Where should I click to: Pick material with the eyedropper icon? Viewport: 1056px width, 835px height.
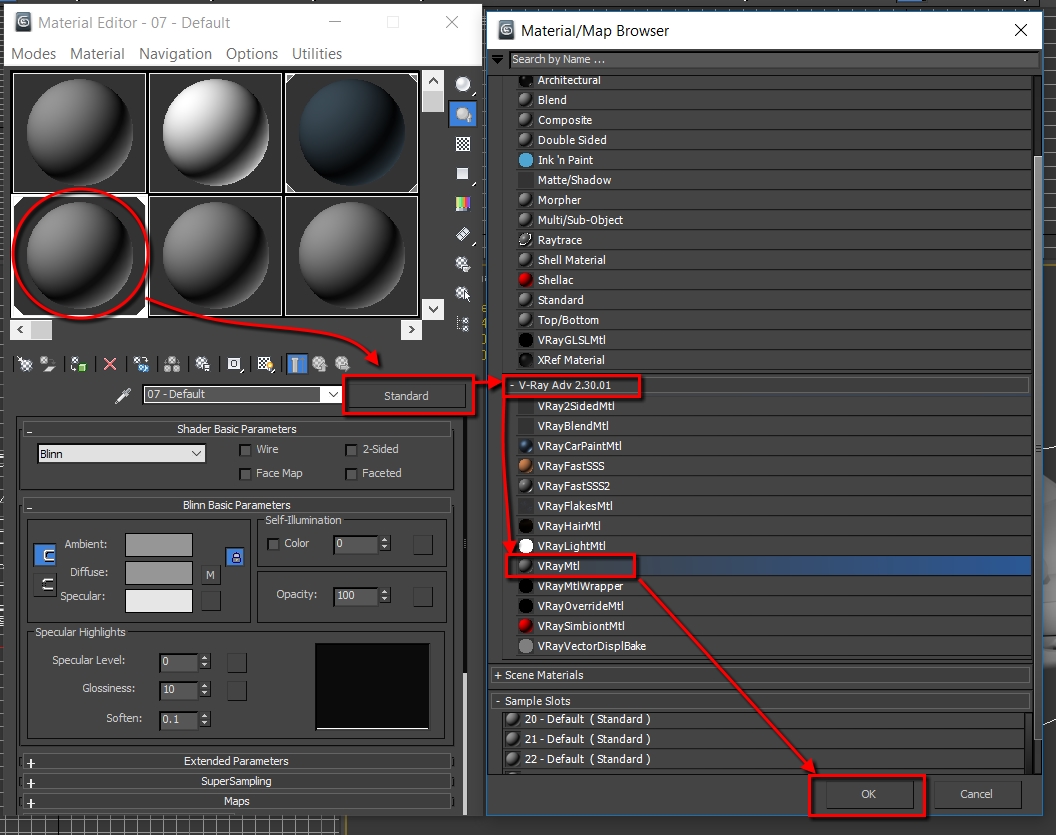click(x=123, y=395)
